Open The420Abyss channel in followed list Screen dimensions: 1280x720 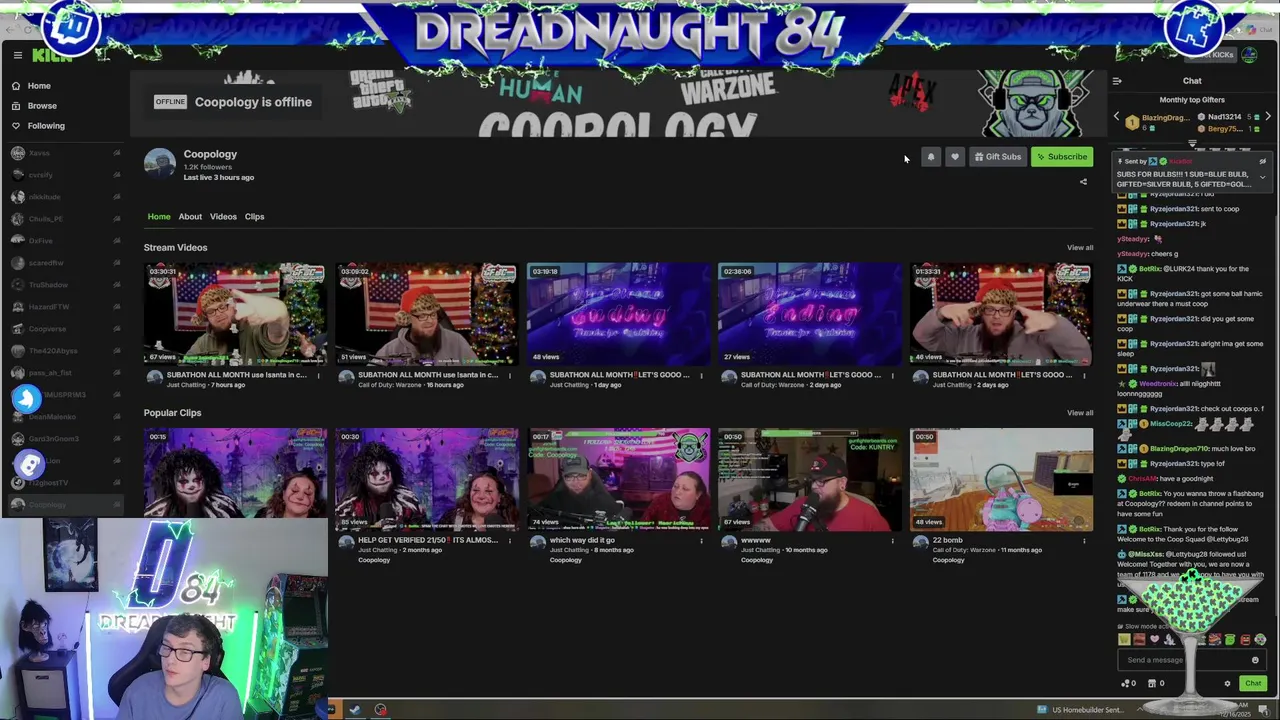pos(65,351)
